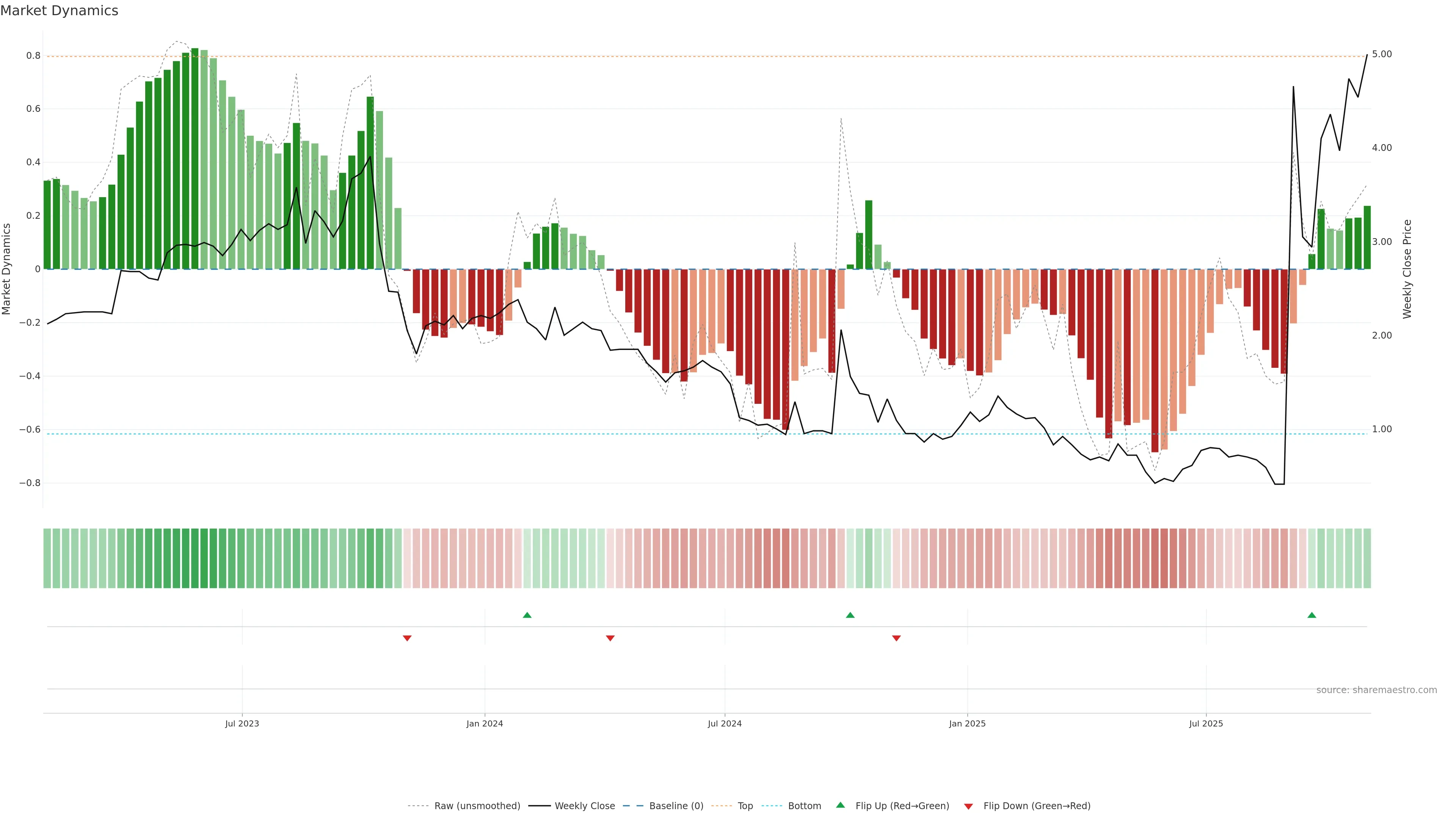
Task: Toggle the Baseline (0) legend entry
Action: click(676, 806)
